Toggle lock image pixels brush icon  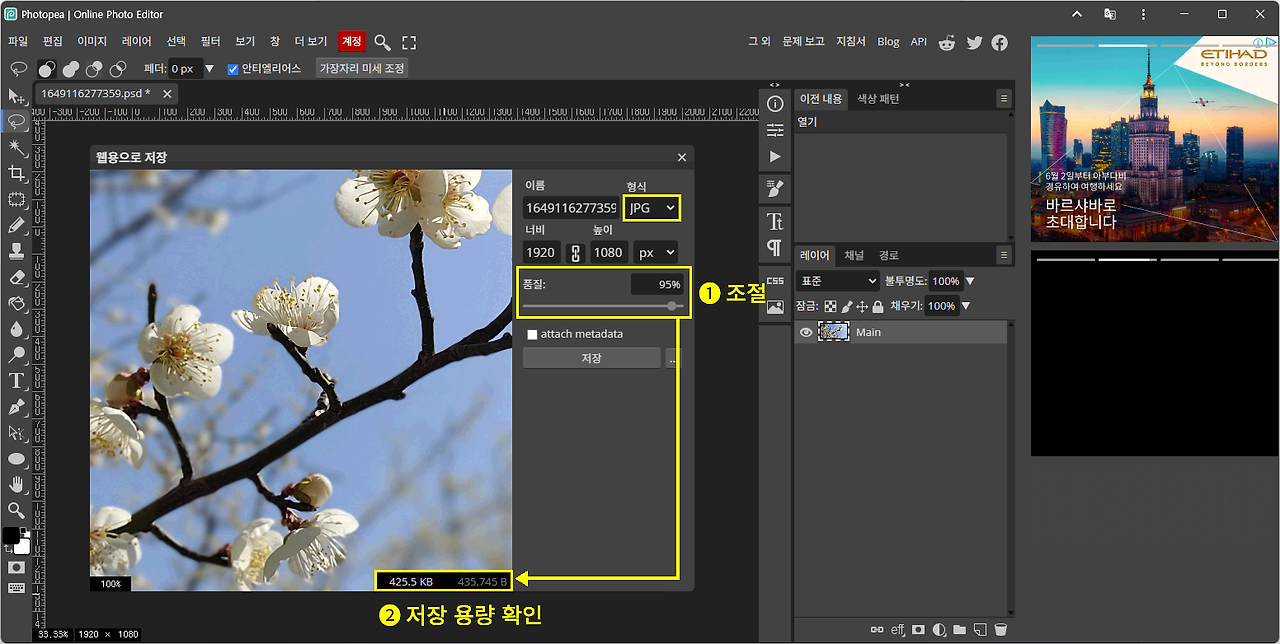click(x=846, y=306)
